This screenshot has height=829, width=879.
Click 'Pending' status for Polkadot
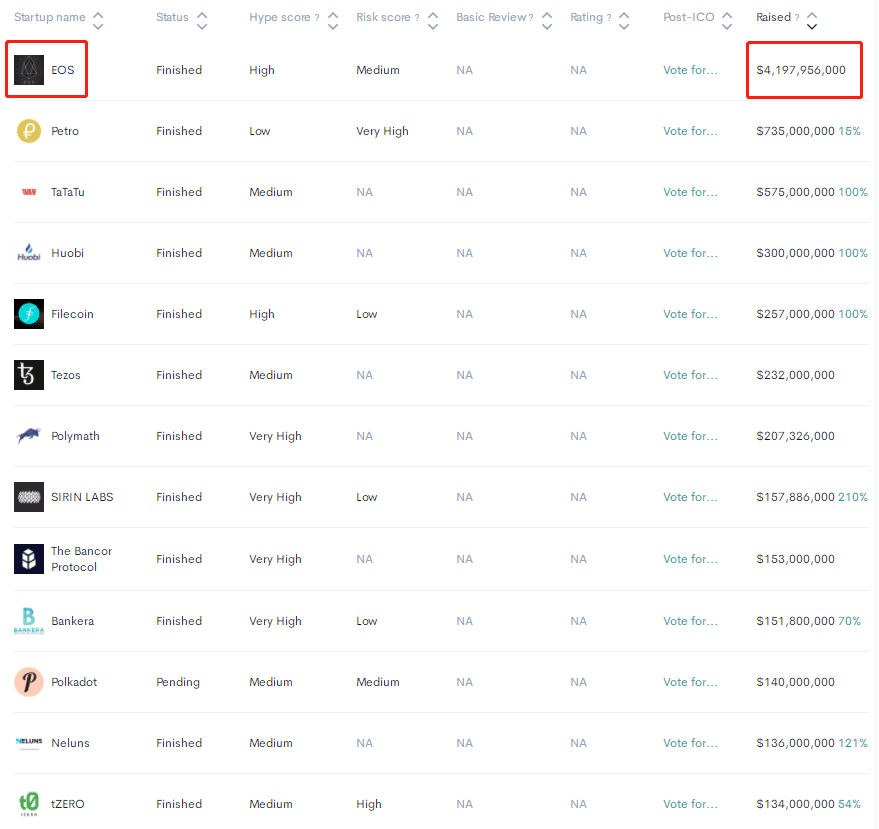tap(178, 682)
